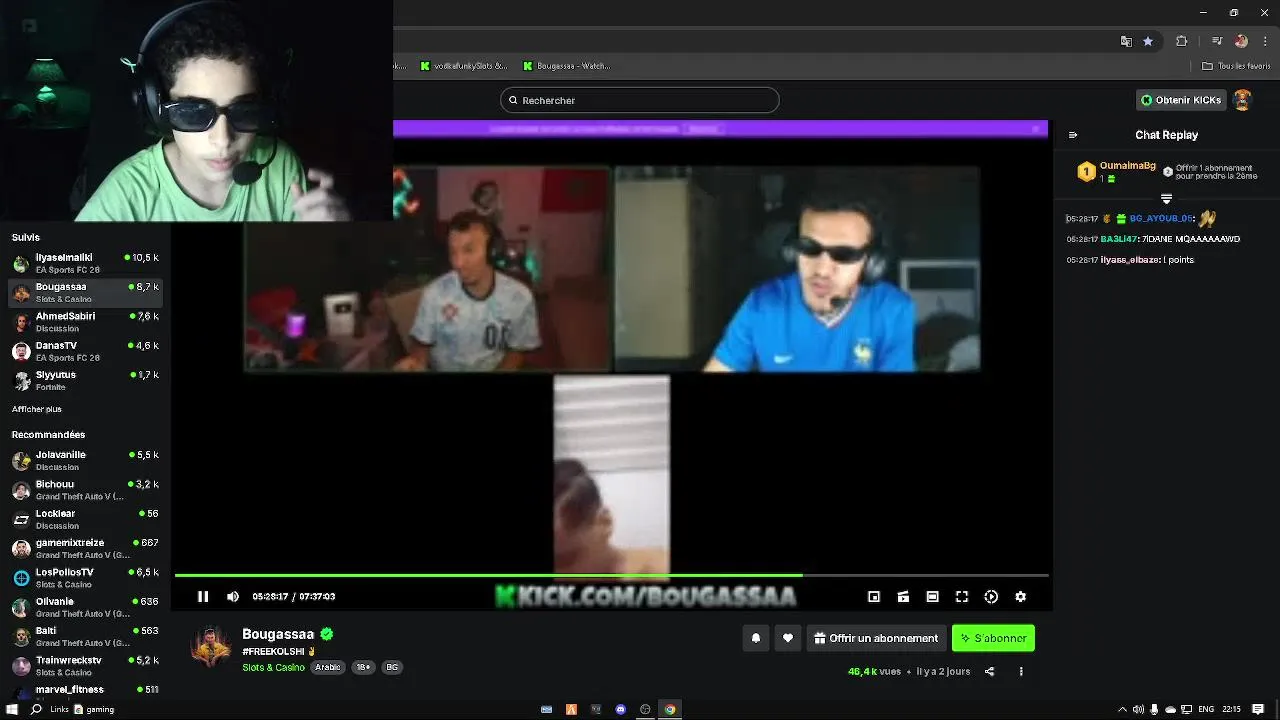
Task: Click the Rechercher search field
Action: click(x=639, y=100)
